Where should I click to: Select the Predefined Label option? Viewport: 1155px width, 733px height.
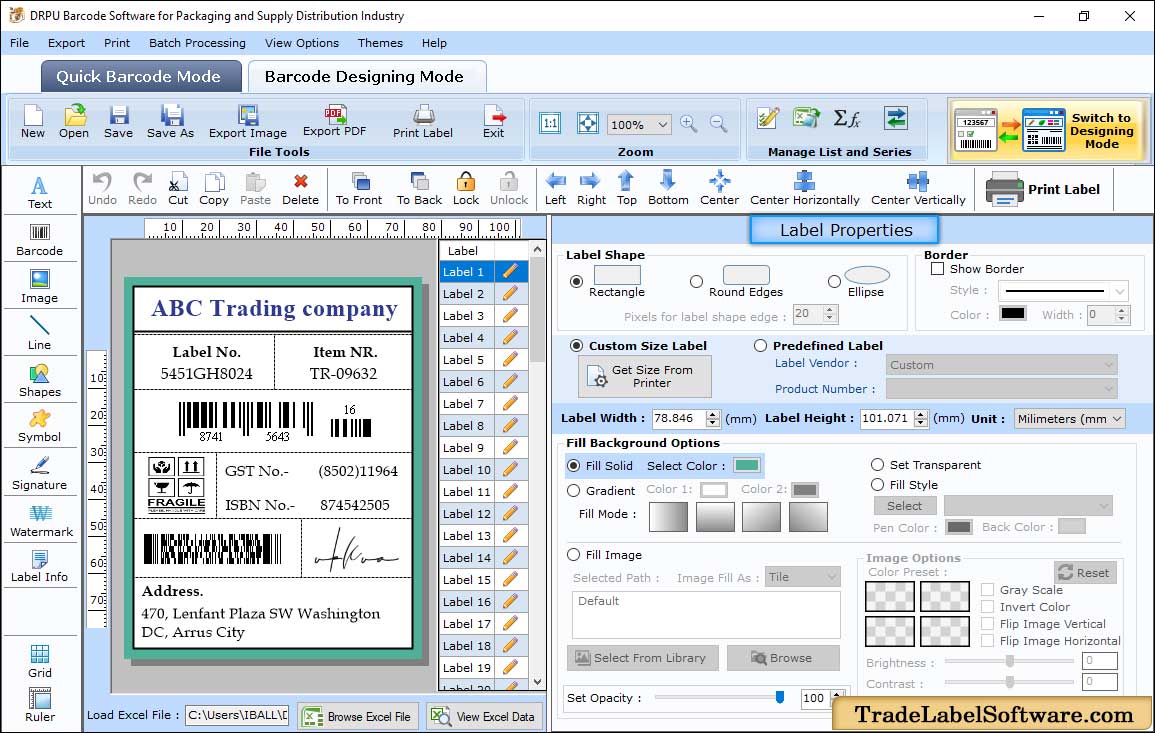pyautogui.click(x=760, y=346)
